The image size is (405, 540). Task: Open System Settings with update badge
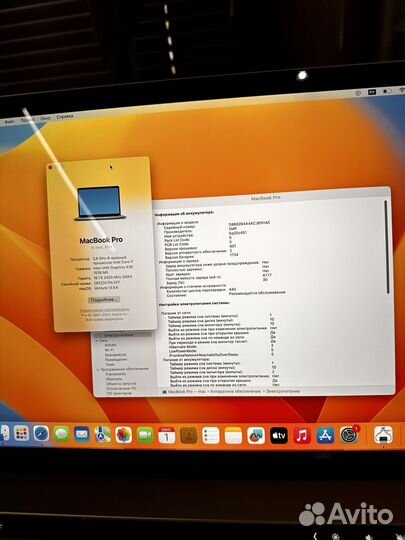(349, 435)
